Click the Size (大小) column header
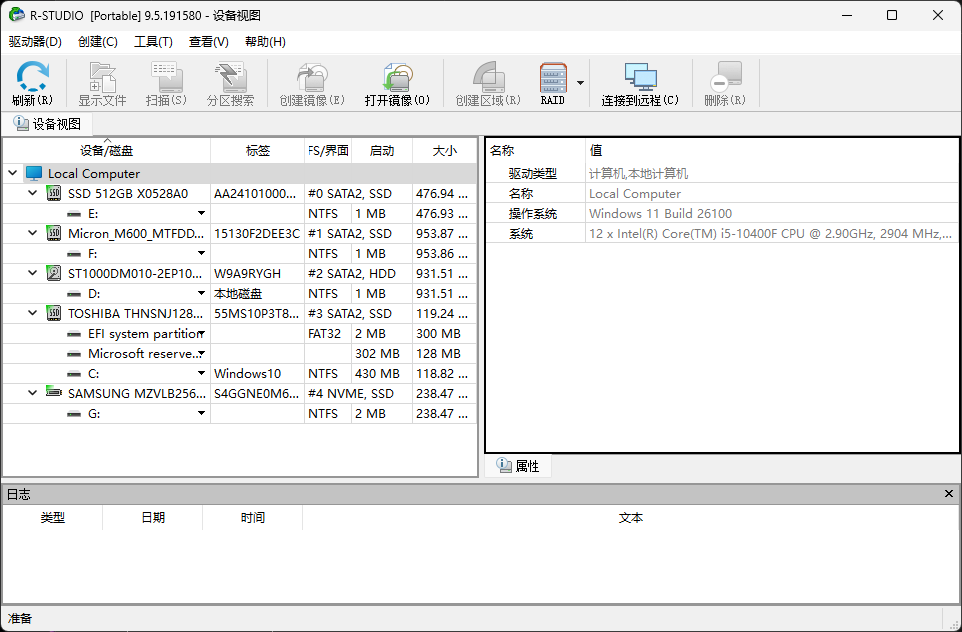 click(x=445, y=151)
